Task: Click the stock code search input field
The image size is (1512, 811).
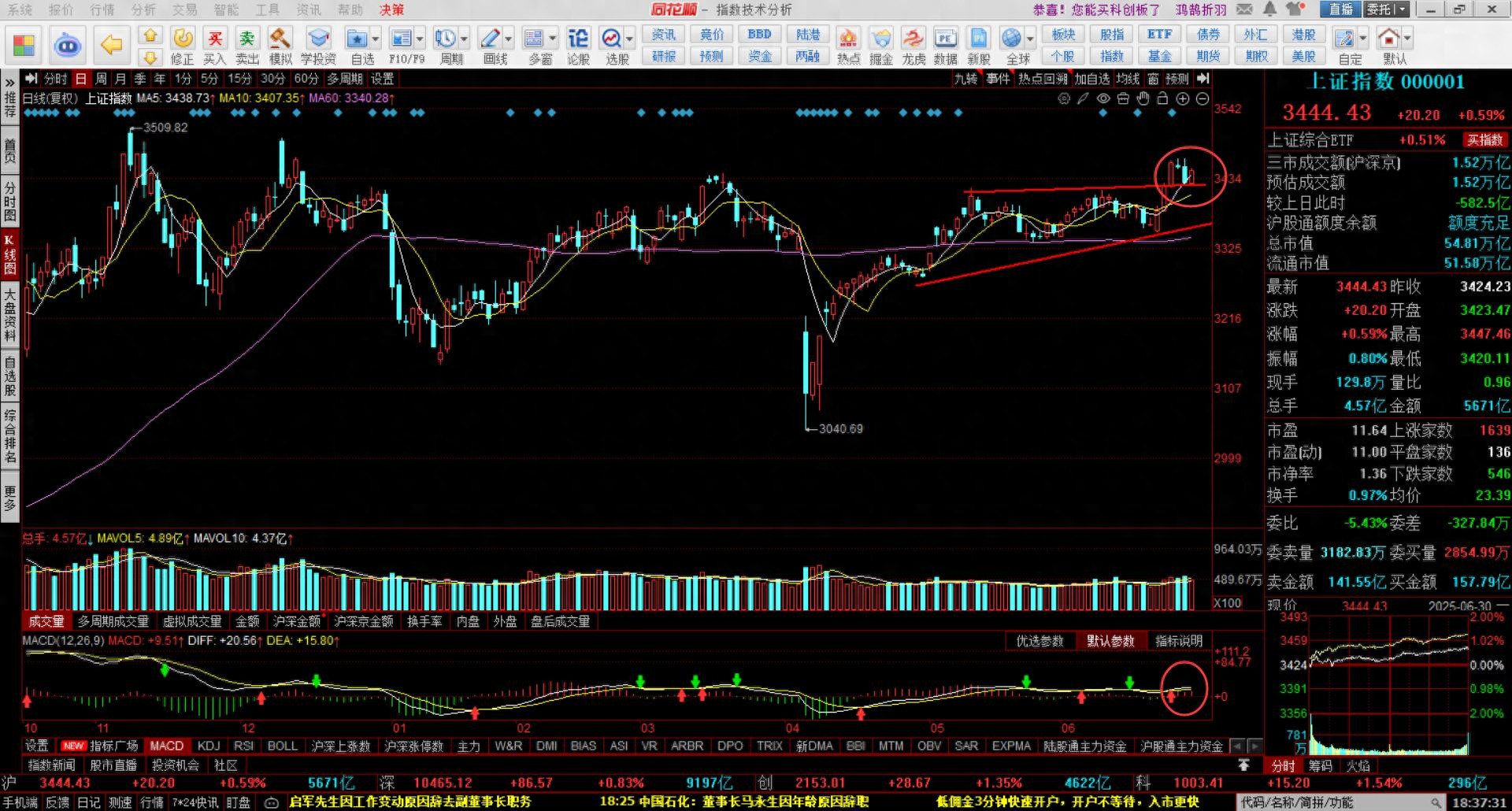Action: 1331,802
